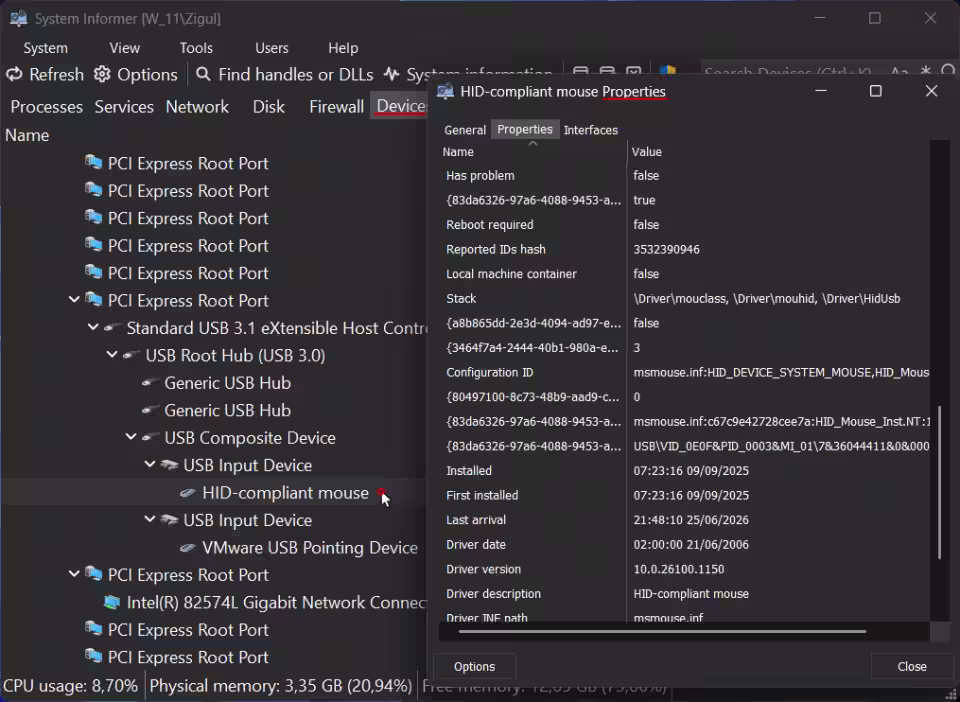Select the Properties tab in the dialog
This screenshot has width=960, height=702.
pyautogui.click(x=525, y=129)
